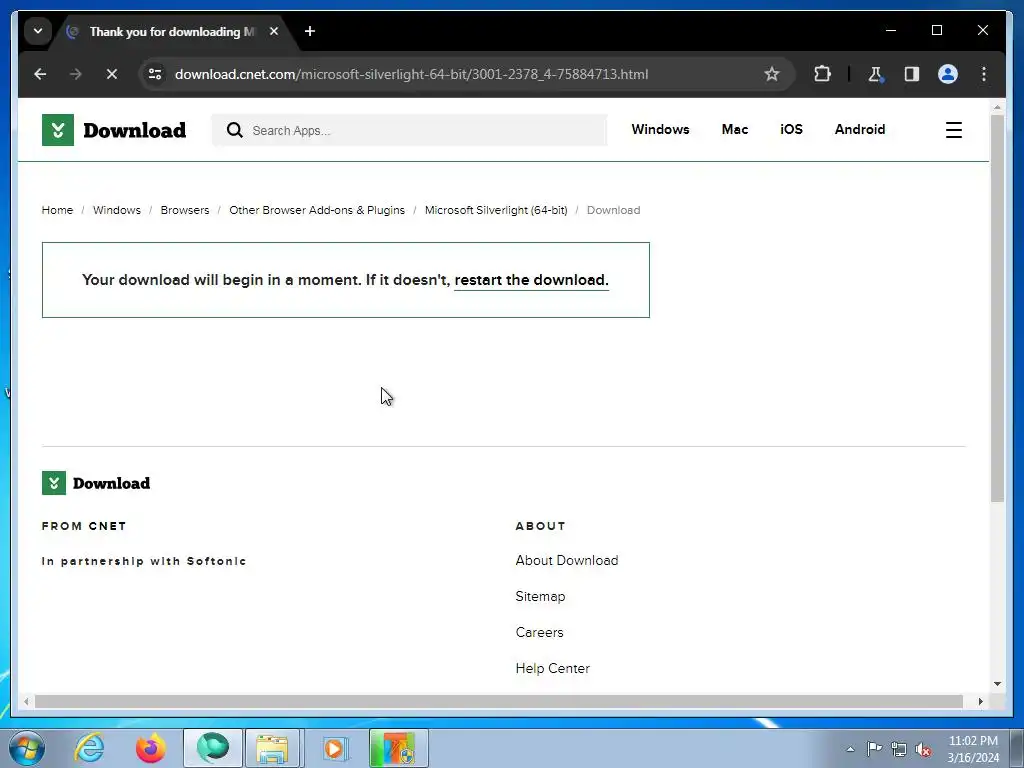Open About Download link

[x=567, y=560]
